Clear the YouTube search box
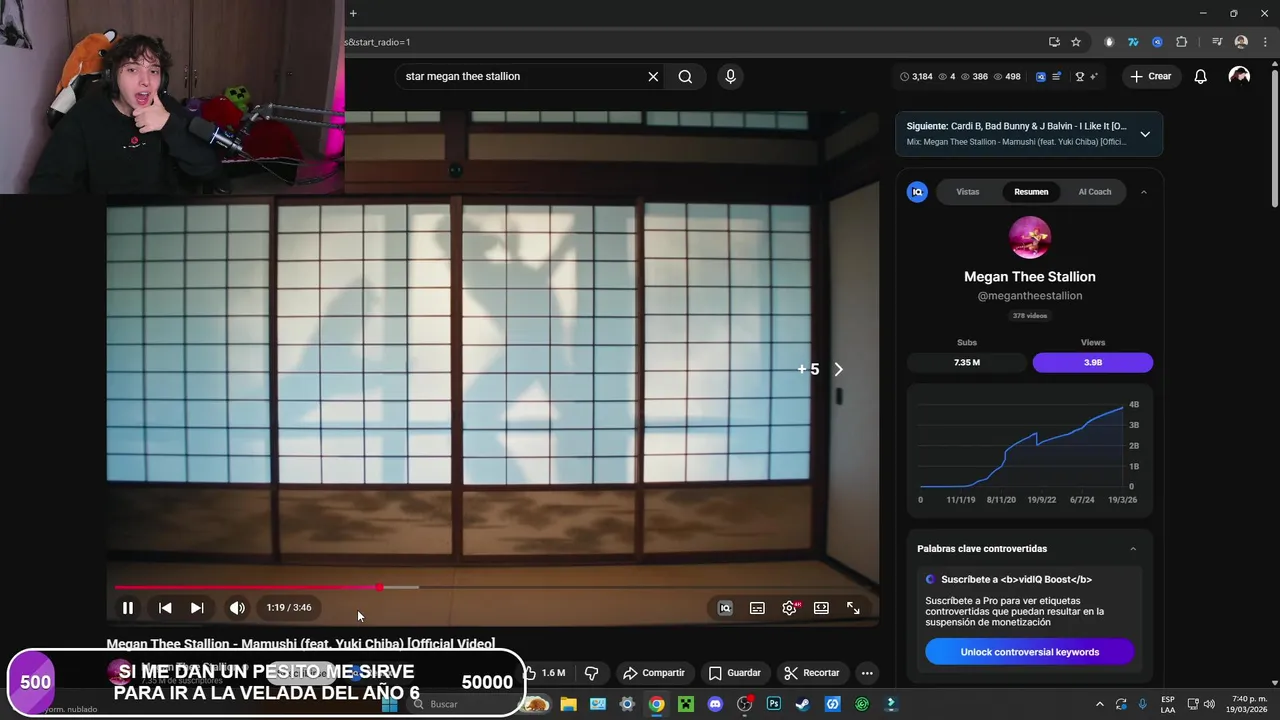Screen dimensions: 1280x720 (653, 76)
